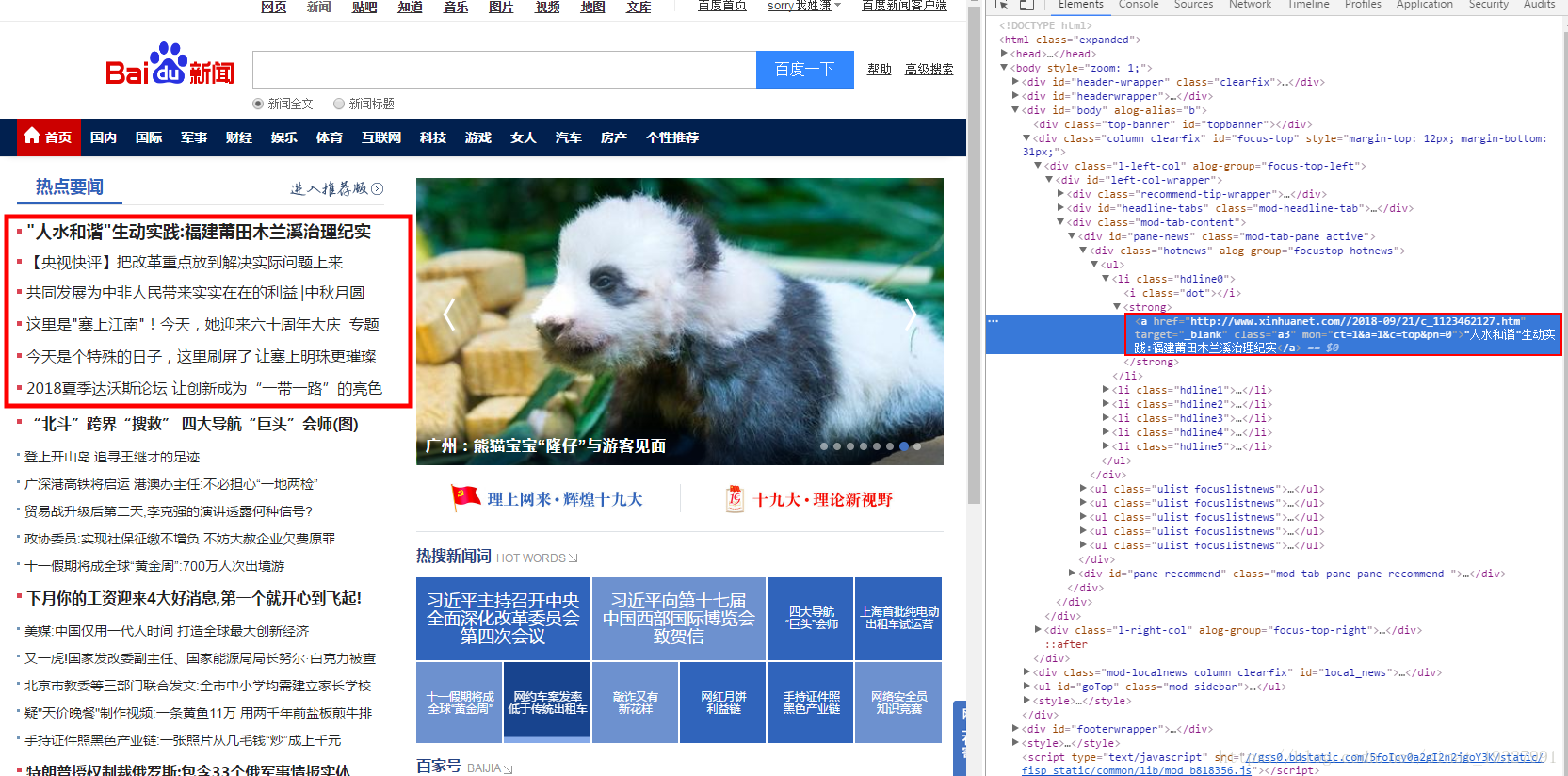Click the 十九大 icon beside 理论新视野
1568x776 pixels.
click(735, 498)
